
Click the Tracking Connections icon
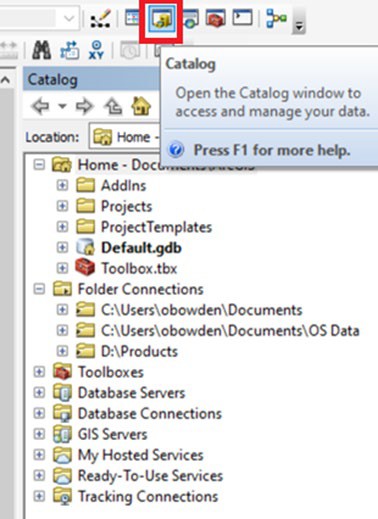62,496
